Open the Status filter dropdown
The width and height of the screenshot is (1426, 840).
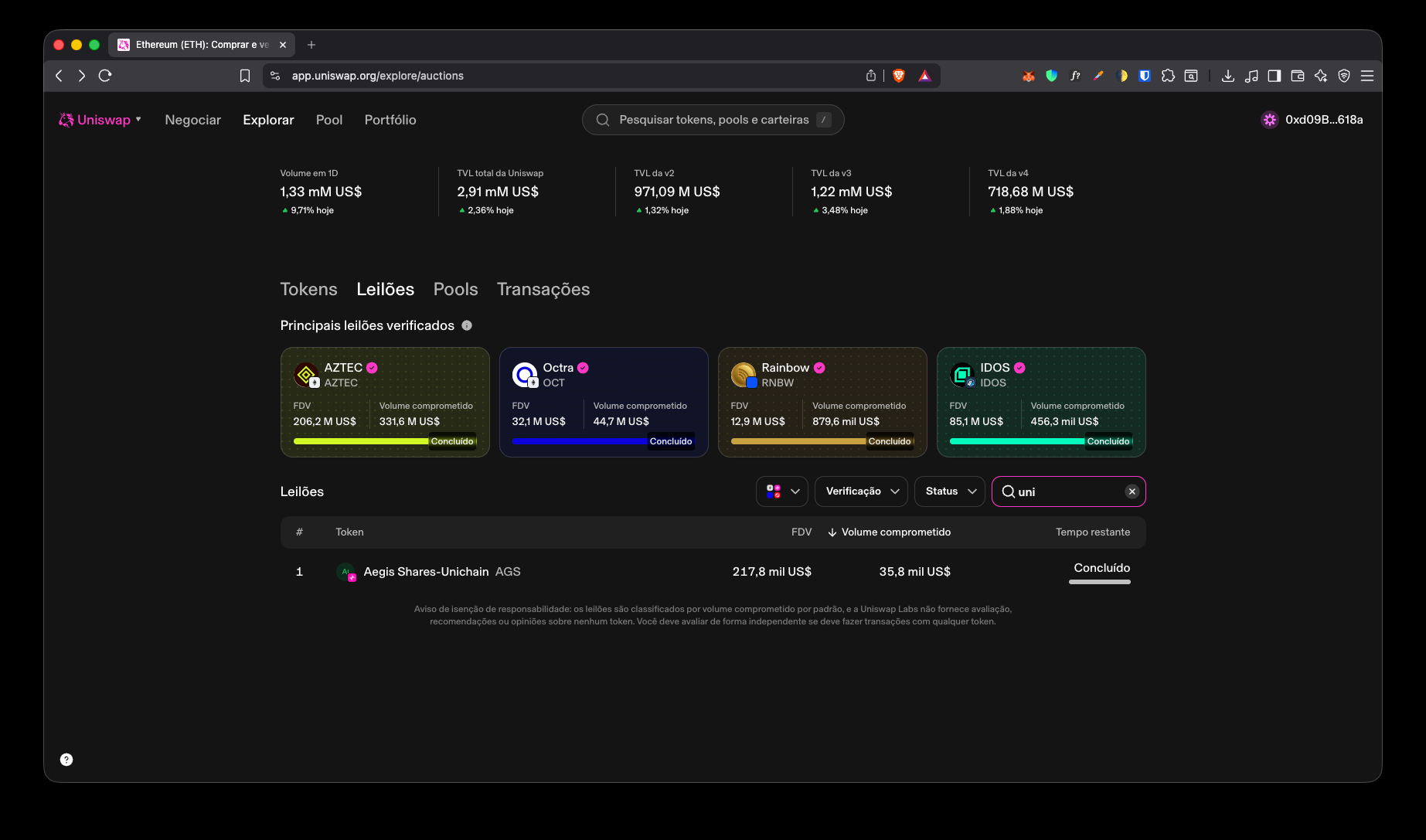point(950,491)
